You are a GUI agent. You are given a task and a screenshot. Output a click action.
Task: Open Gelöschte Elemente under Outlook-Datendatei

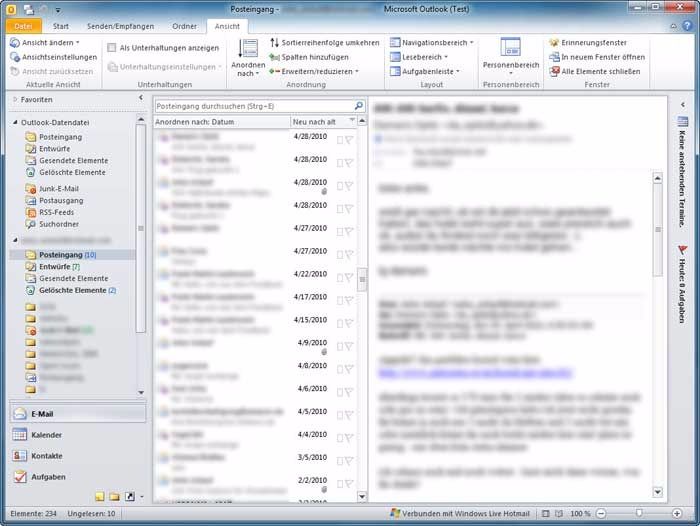click(66, 172)
